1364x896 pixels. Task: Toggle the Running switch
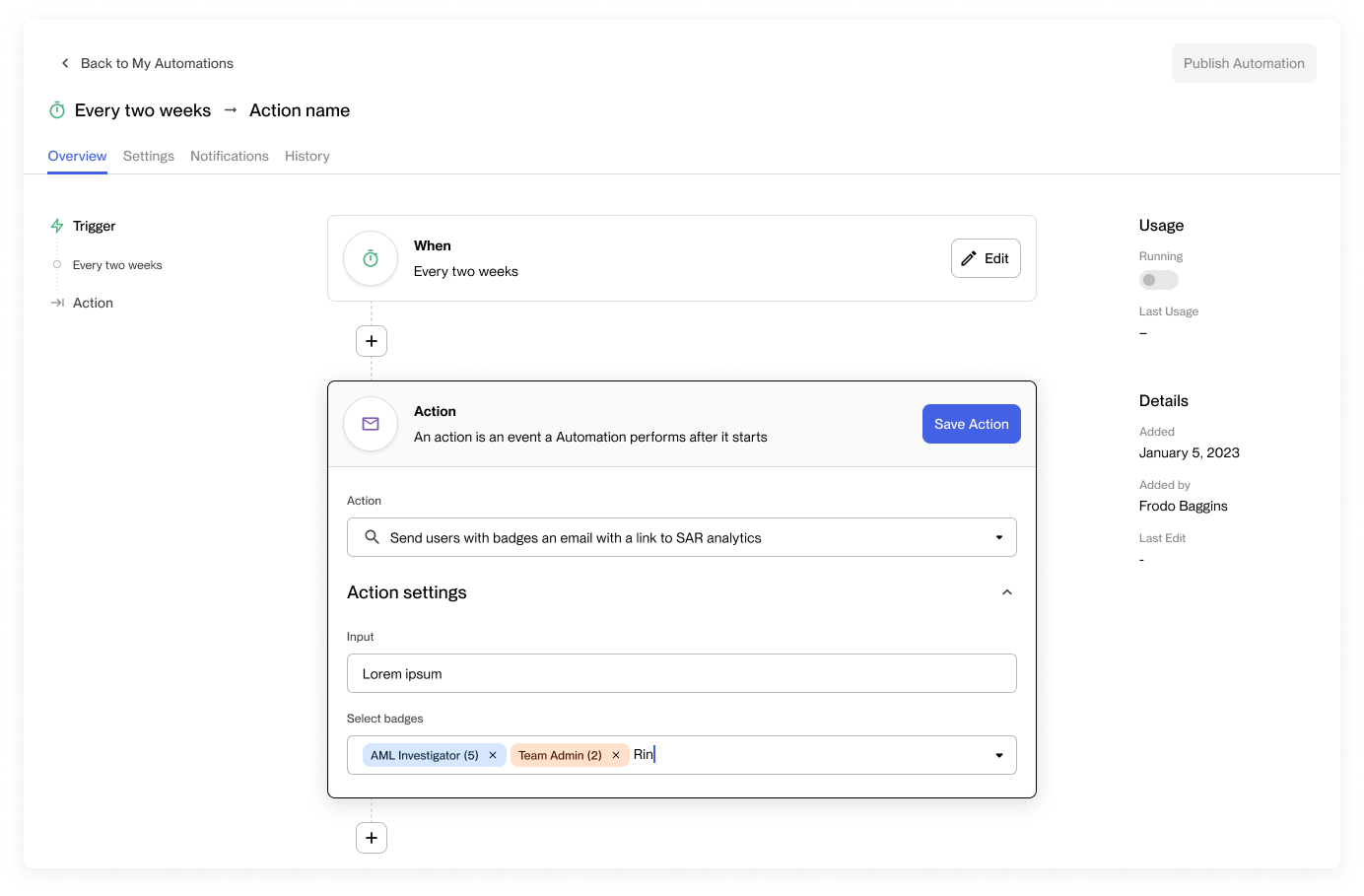1158,280
